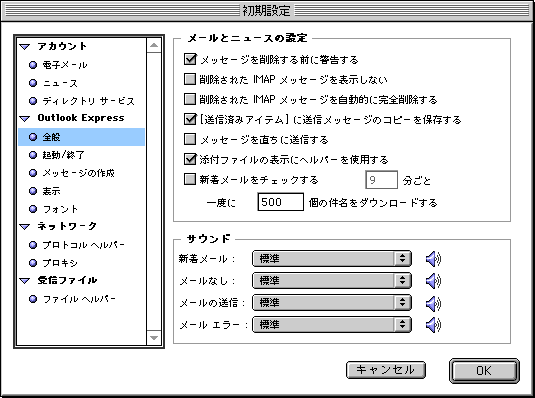Open the メールなし sound dropdown
The height and width of the screenshot is (398, 535).
tap(332, 281)
